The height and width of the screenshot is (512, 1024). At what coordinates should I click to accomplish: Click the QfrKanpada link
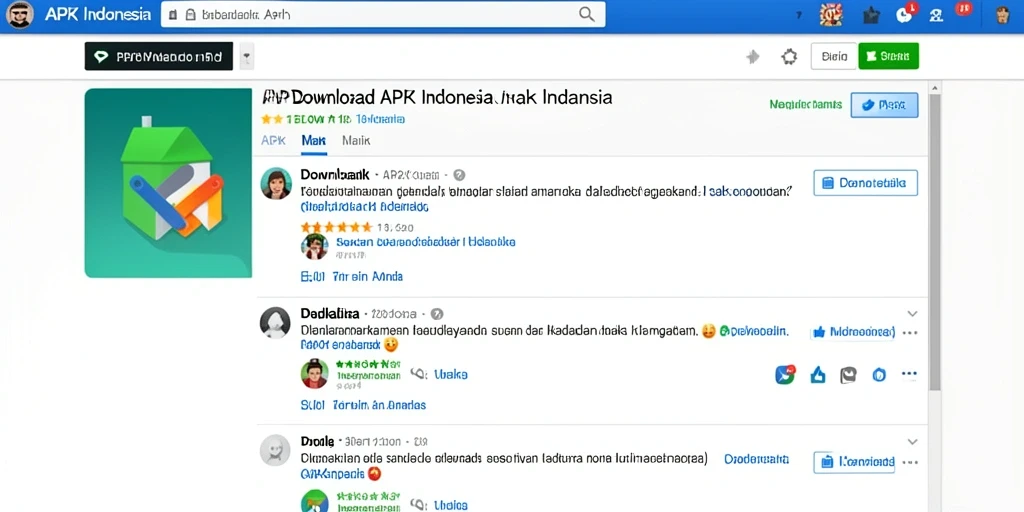[332, 473]
